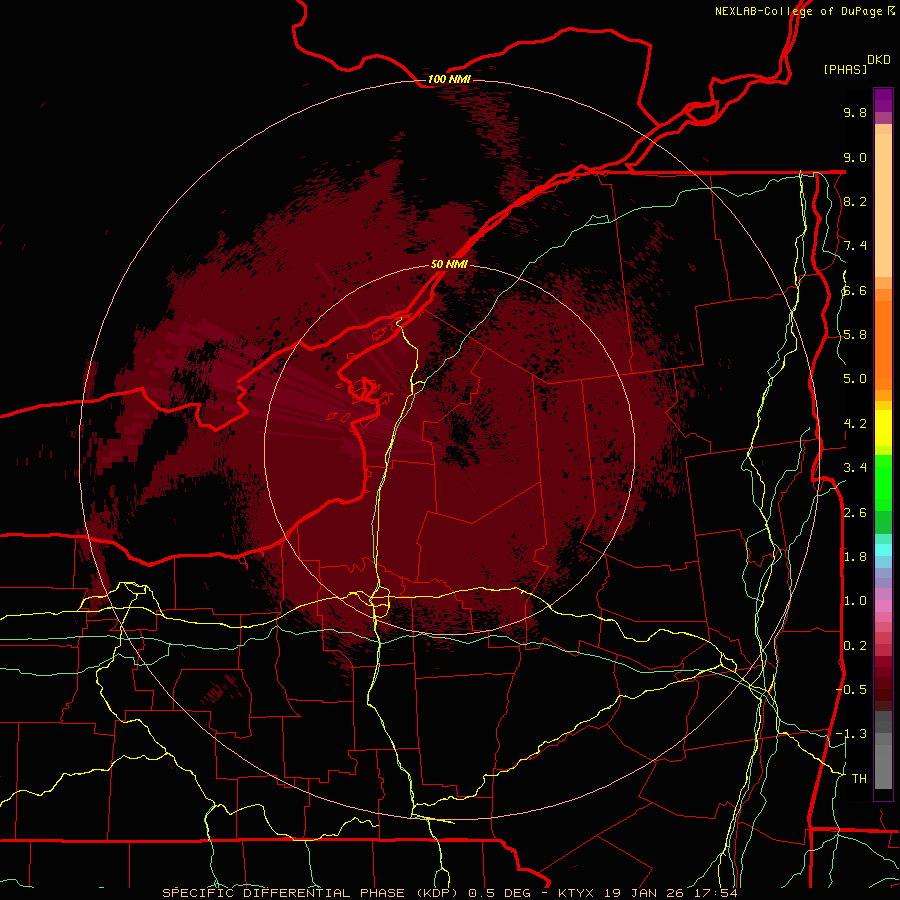Click the 17:54 timestamp

[x=718, y=893]
